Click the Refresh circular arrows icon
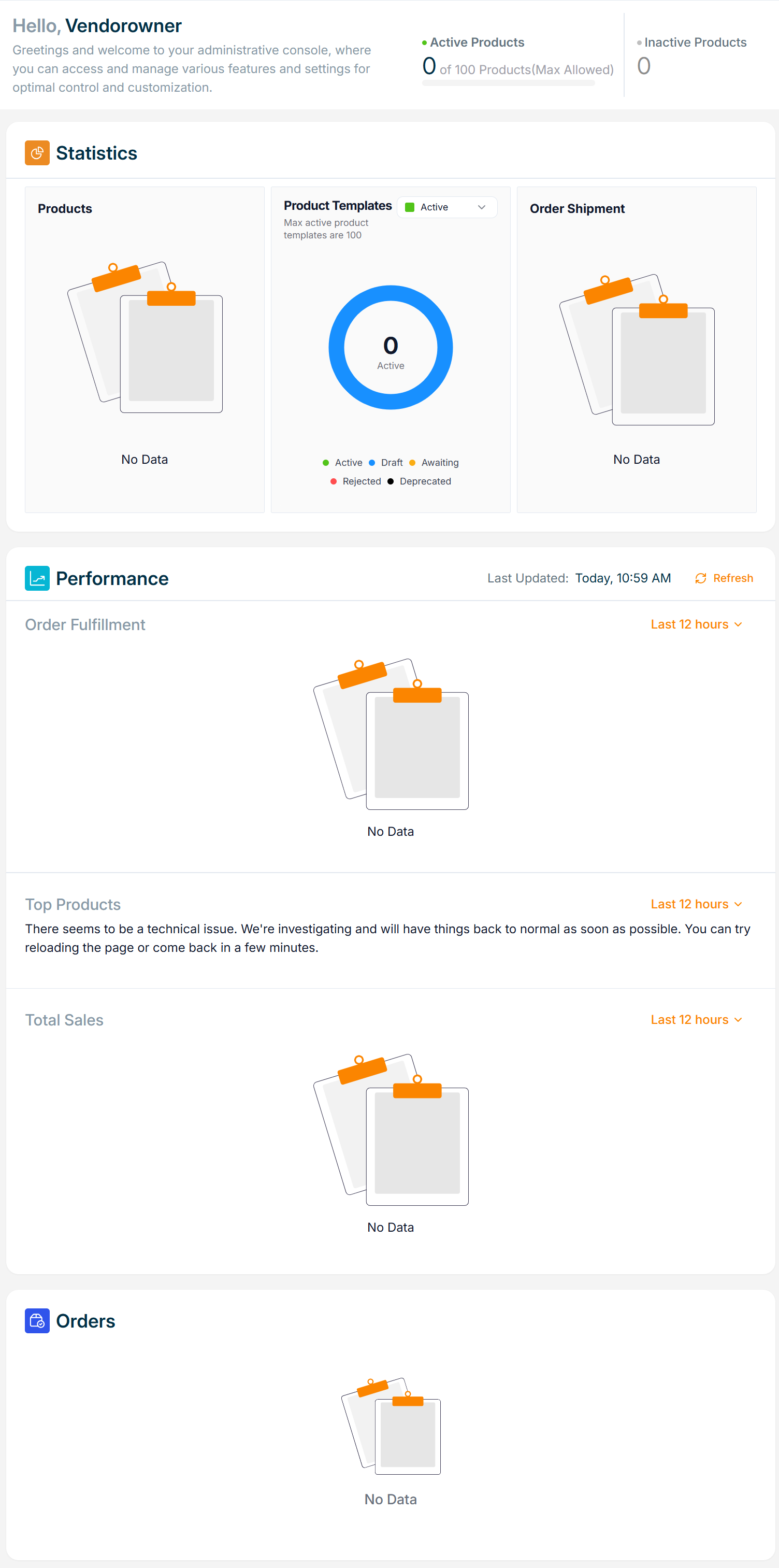This screenshot has height=1568, width=779. click(700, 578)
